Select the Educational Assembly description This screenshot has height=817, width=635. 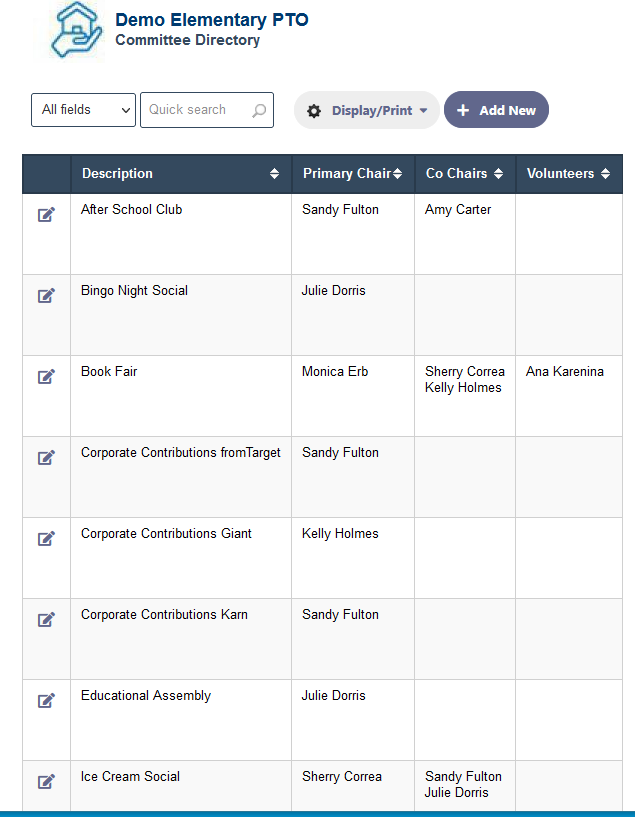[x=146, y=696]
